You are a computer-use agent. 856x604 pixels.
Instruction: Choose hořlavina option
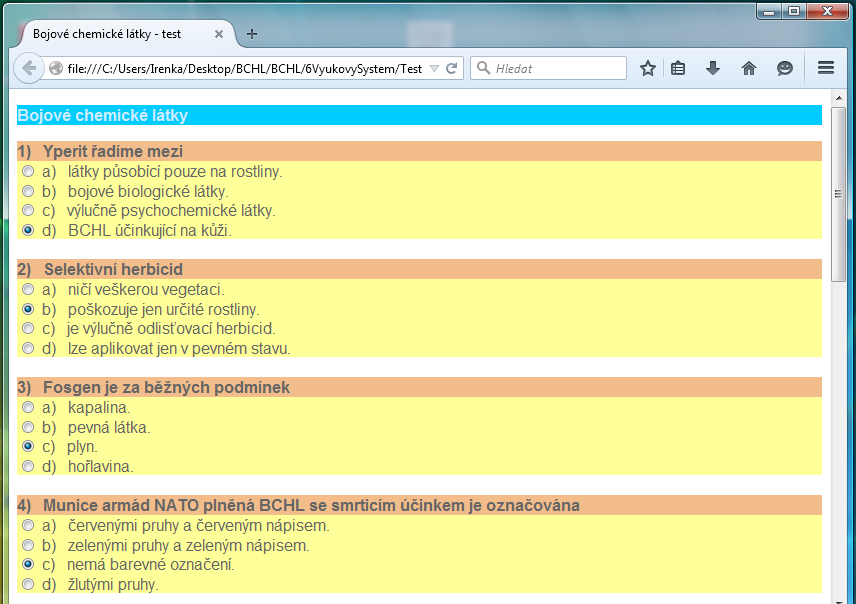tap(28, 466)
